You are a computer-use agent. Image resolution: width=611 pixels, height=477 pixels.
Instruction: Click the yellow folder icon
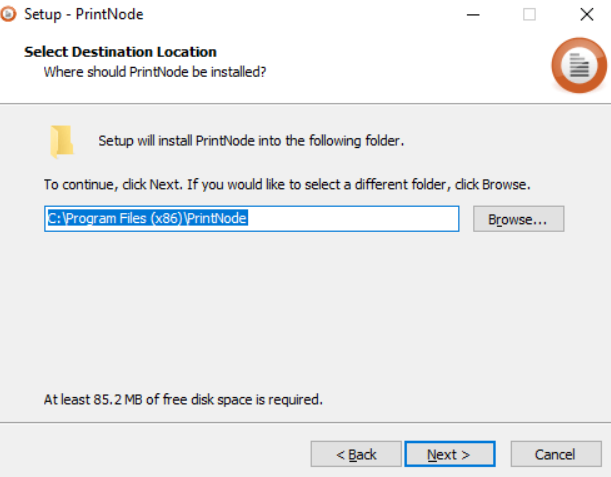[x=62, y=142]
